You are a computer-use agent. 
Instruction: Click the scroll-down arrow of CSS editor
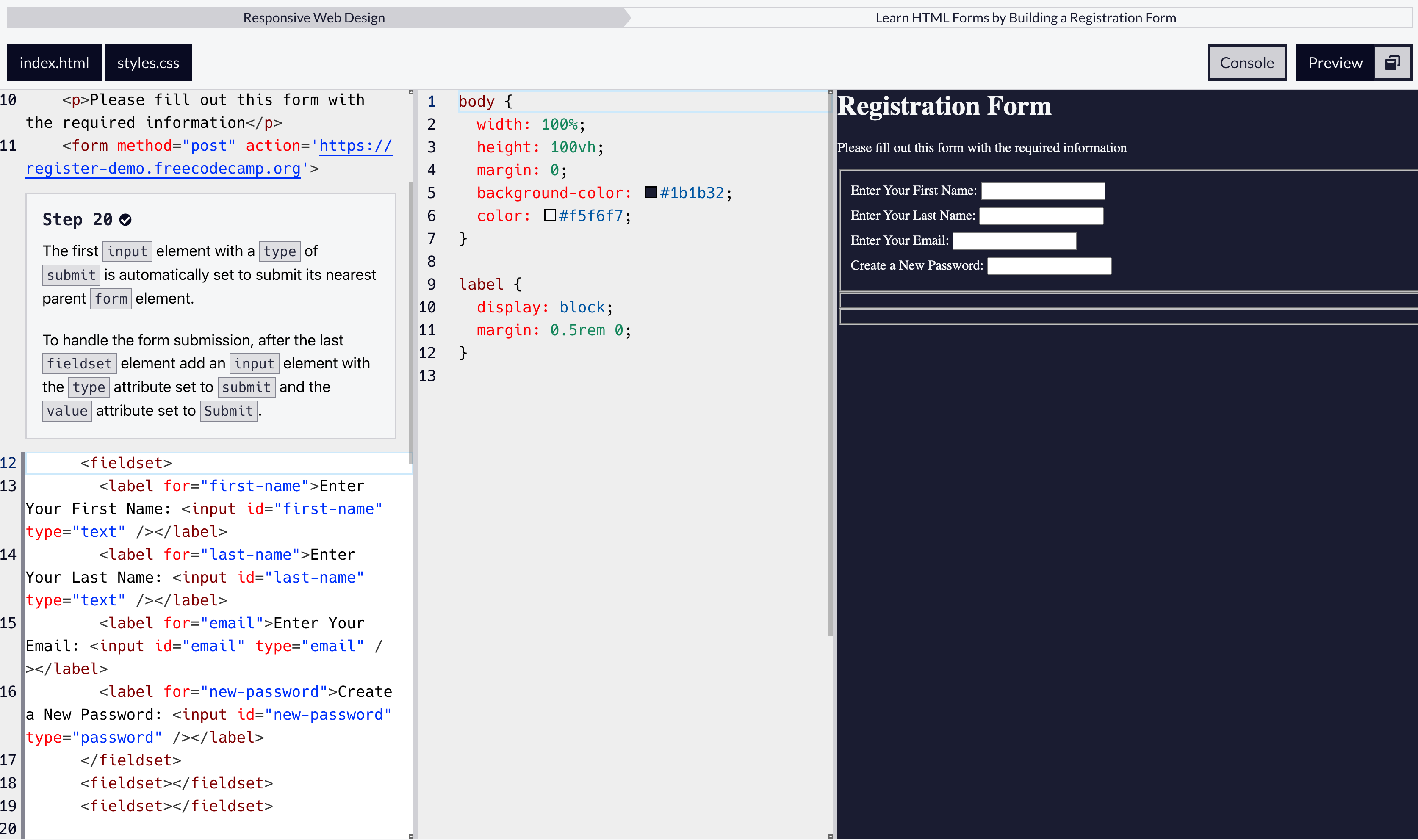coord(831,836)
